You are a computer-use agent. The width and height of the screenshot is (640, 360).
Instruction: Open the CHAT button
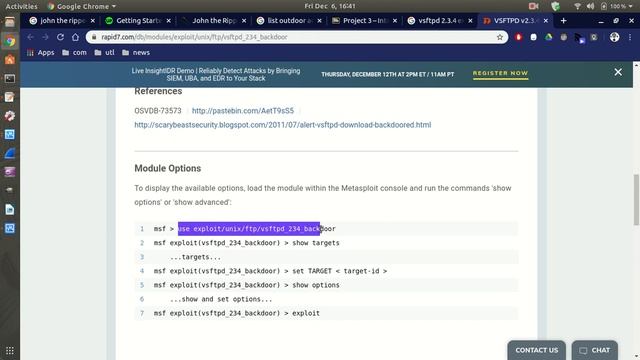point(595,350)
